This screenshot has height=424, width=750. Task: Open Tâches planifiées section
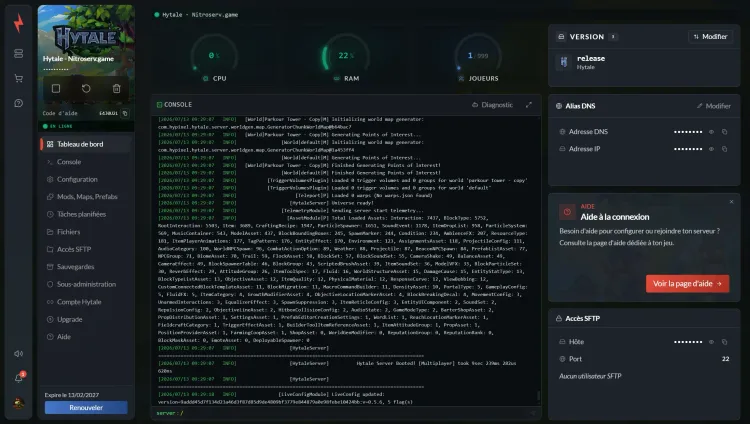tap(86, 214)
